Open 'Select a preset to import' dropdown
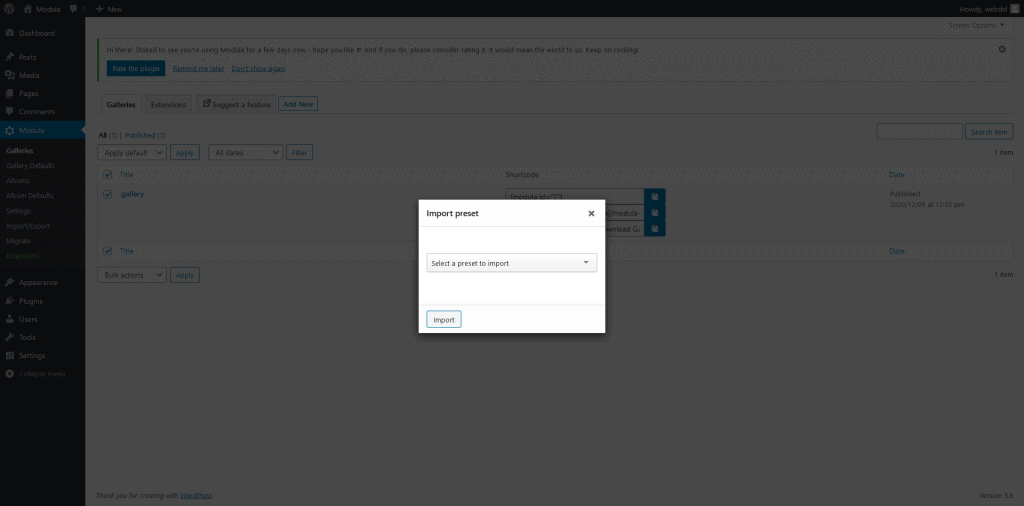Viewport: 1024px width, 506px height. (x=511, y=263)
